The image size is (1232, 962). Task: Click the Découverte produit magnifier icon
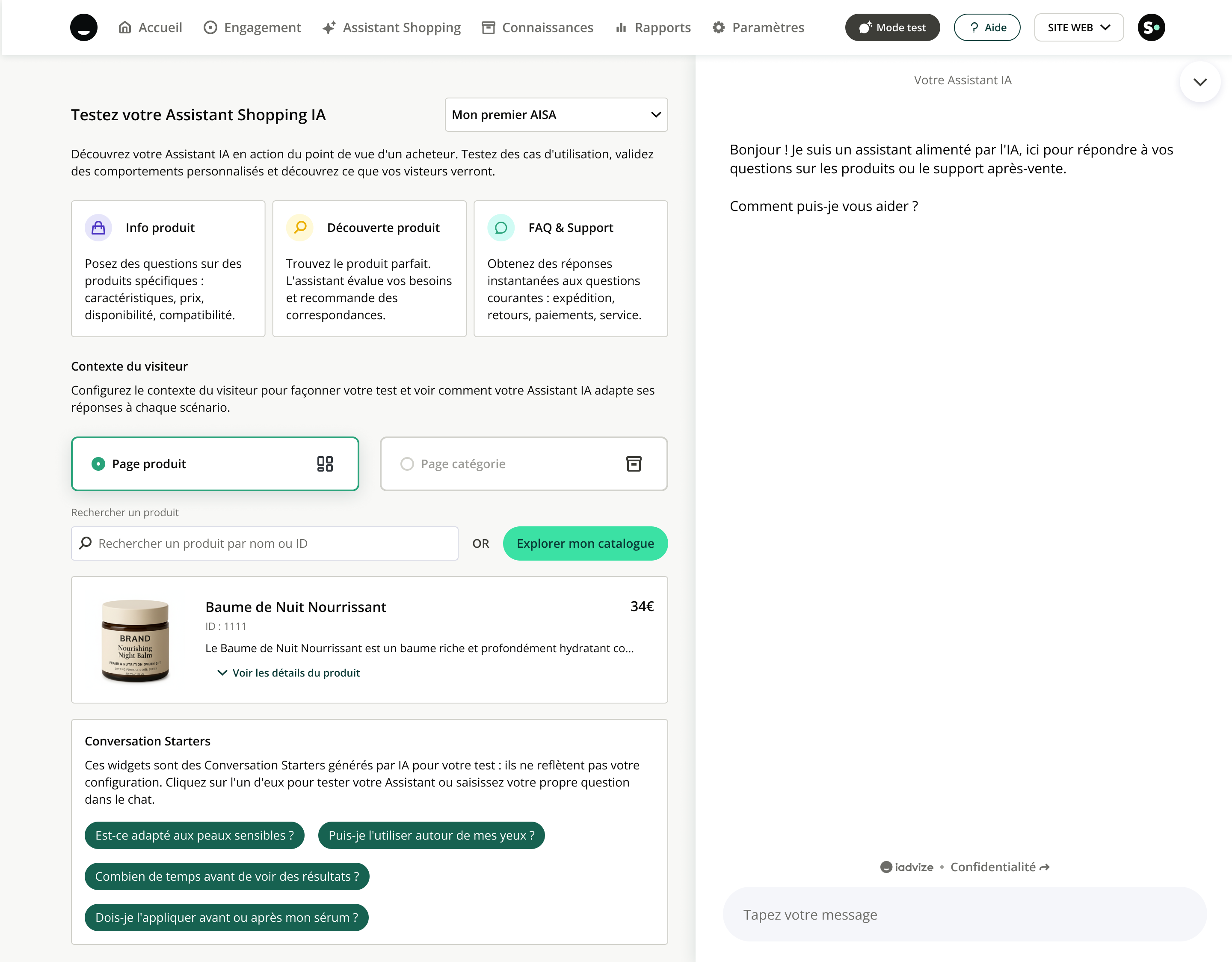[300, 227]
